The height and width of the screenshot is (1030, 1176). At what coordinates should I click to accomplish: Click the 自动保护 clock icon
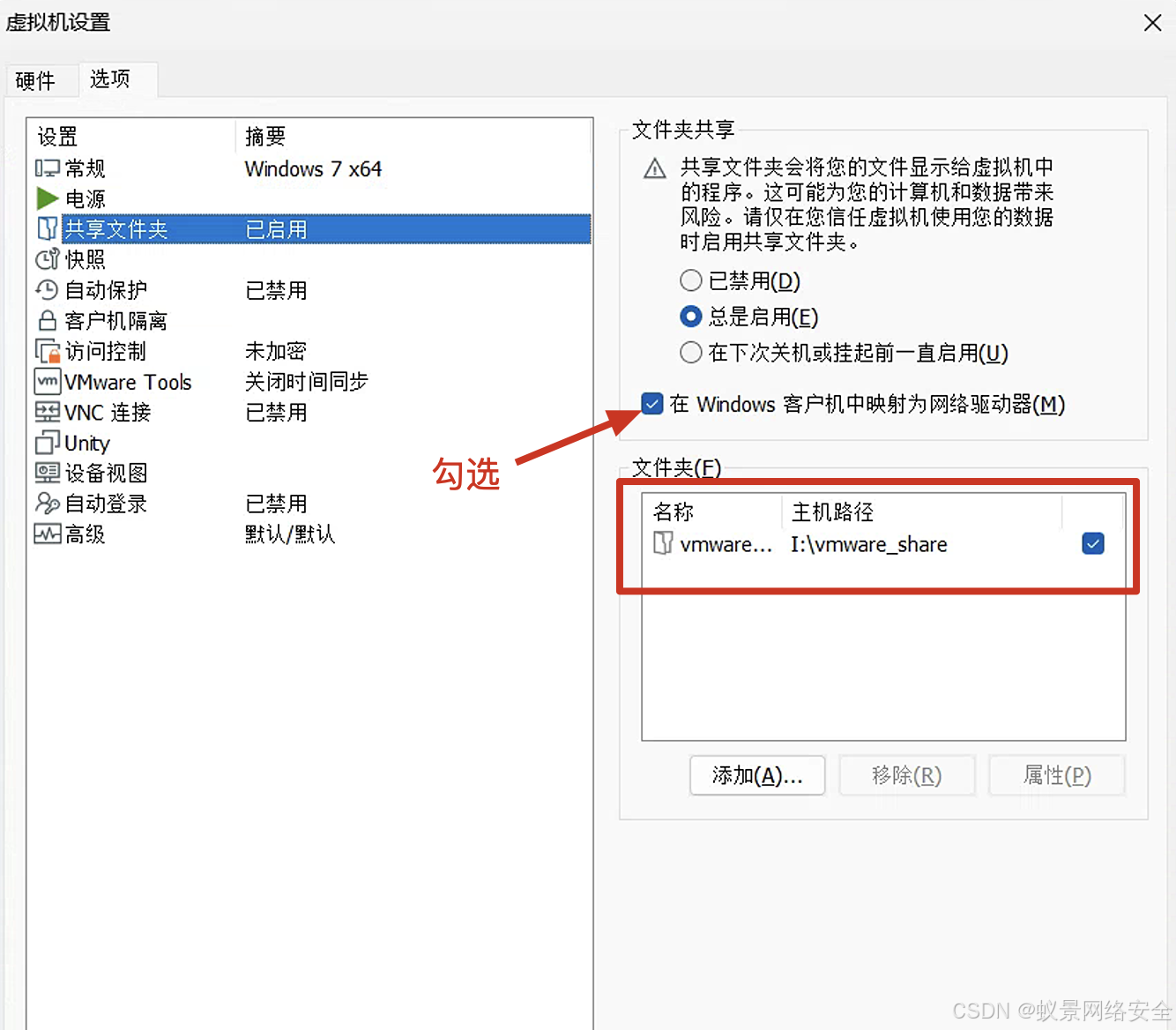pos(48,289)
